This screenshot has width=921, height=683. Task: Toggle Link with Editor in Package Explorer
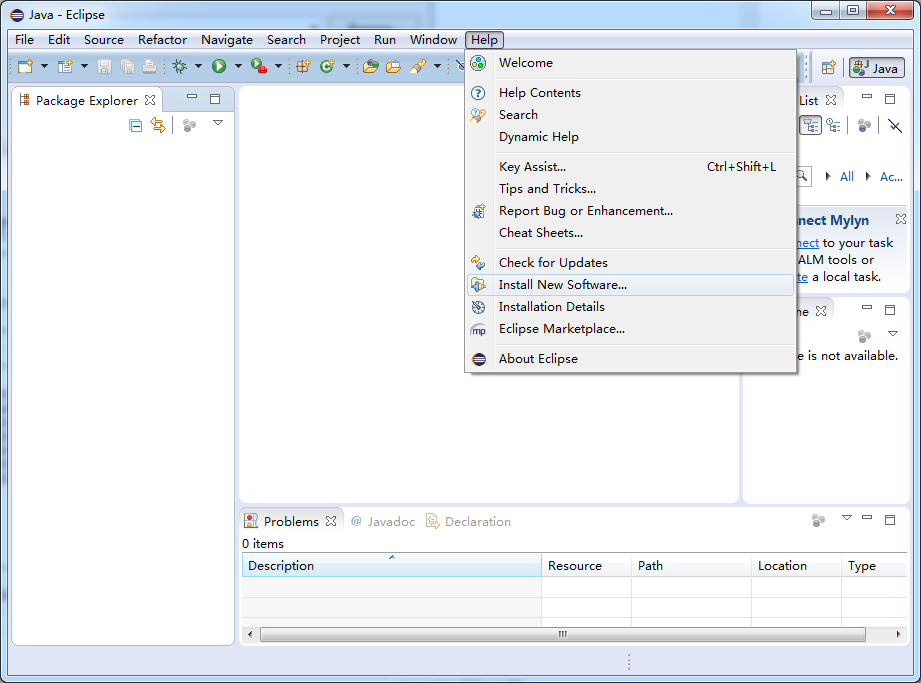click(x=158, y=125)
